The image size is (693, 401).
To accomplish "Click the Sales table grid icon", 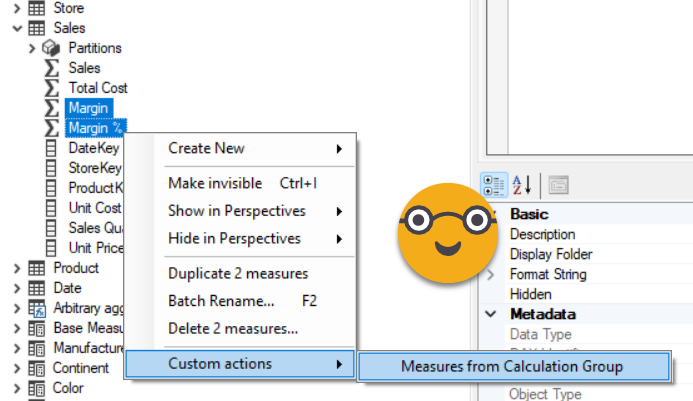I will click(36, 28).
